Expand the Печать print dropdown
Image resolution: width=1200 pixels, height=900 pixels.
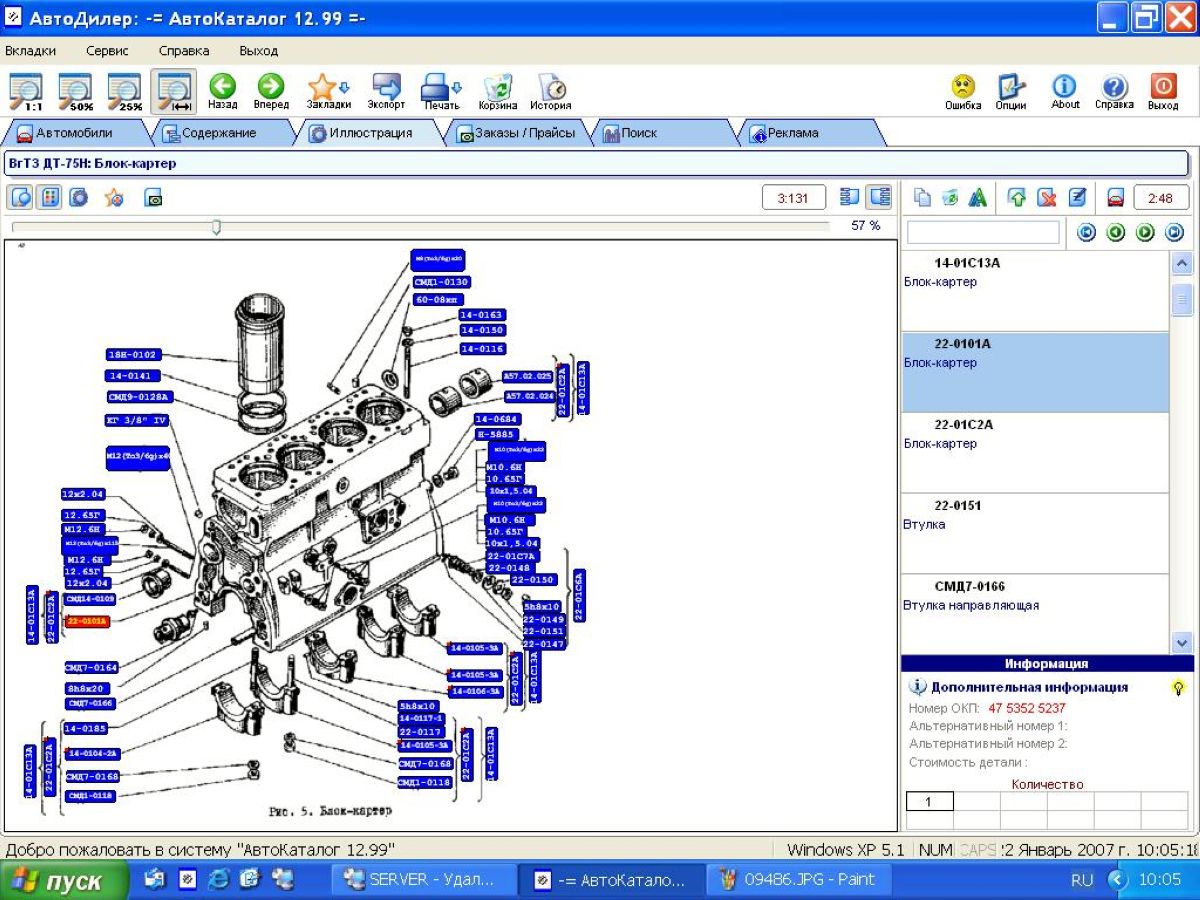458,87
